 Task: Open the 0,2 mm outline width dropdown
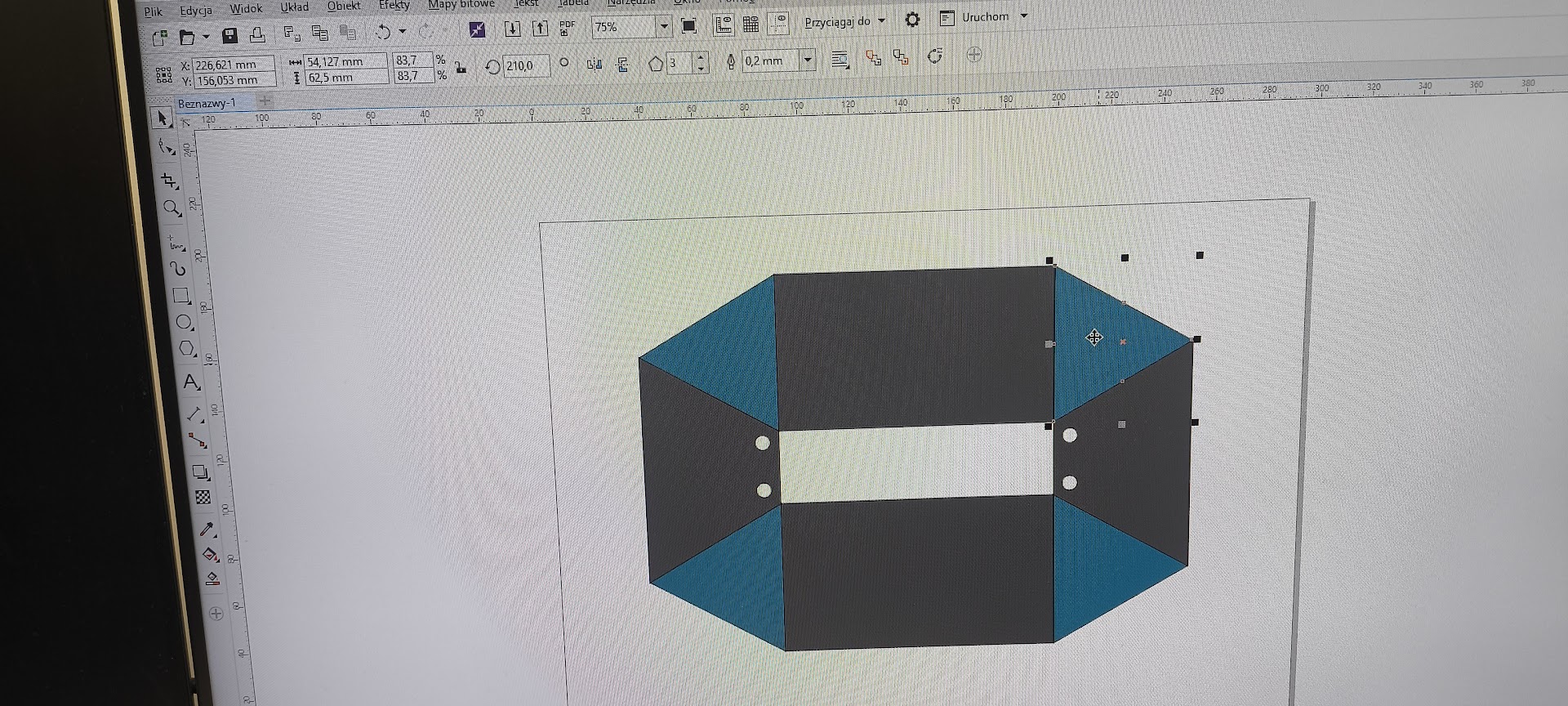(808, 60)
